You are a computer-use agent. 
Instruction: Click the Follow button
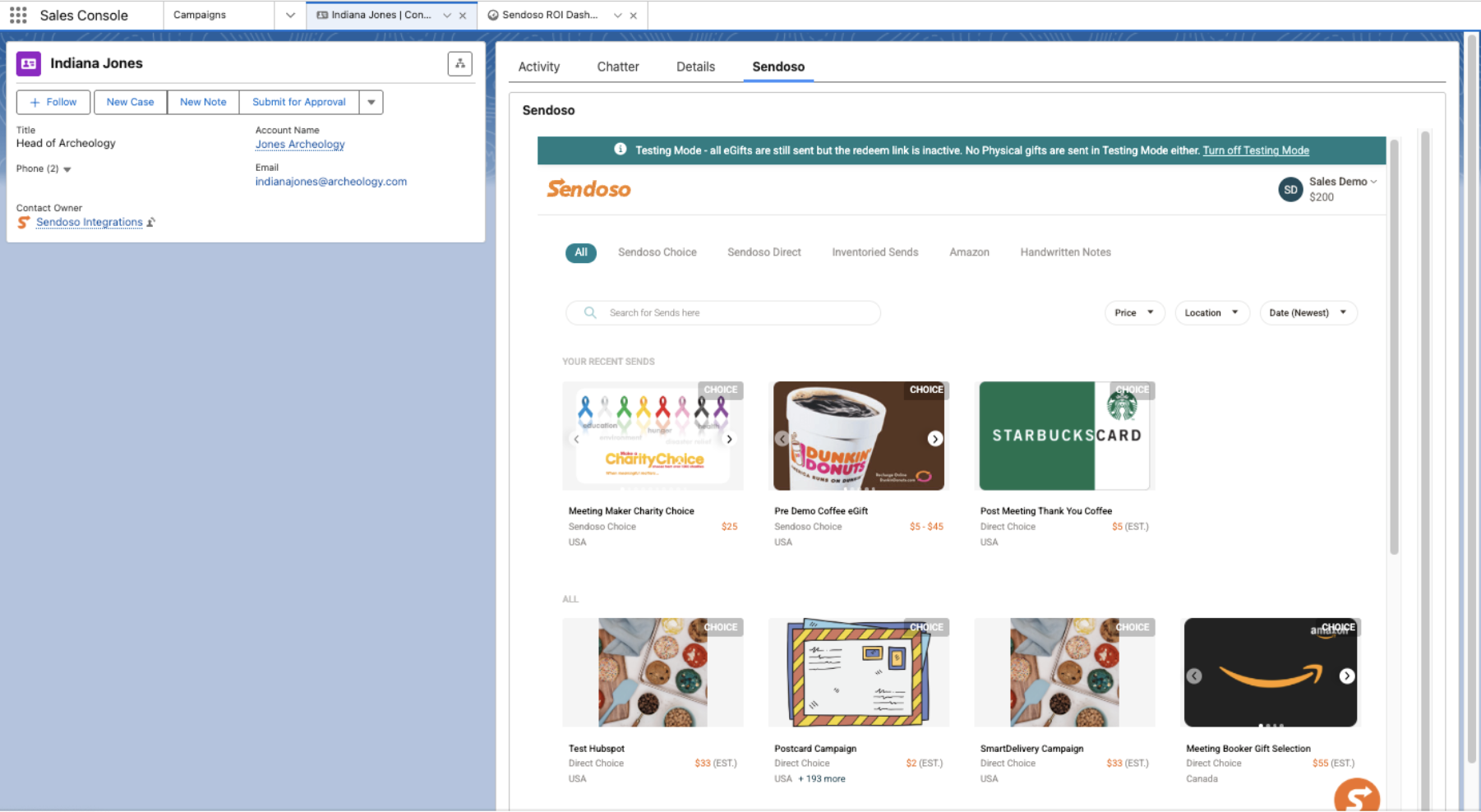pyautogui.click(x=53, y=102)
